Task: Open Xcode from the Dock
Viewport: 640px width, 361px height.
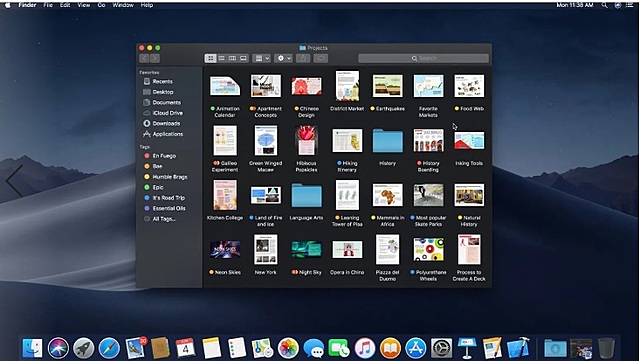Action: 518,348
